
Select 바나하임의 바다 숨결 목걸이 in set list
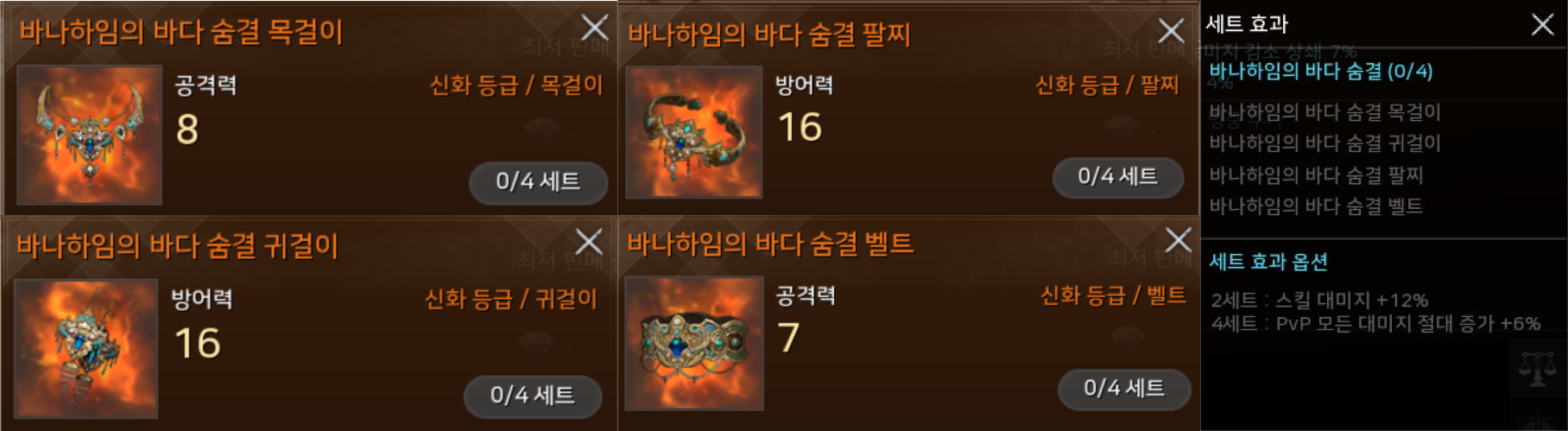1325,112
